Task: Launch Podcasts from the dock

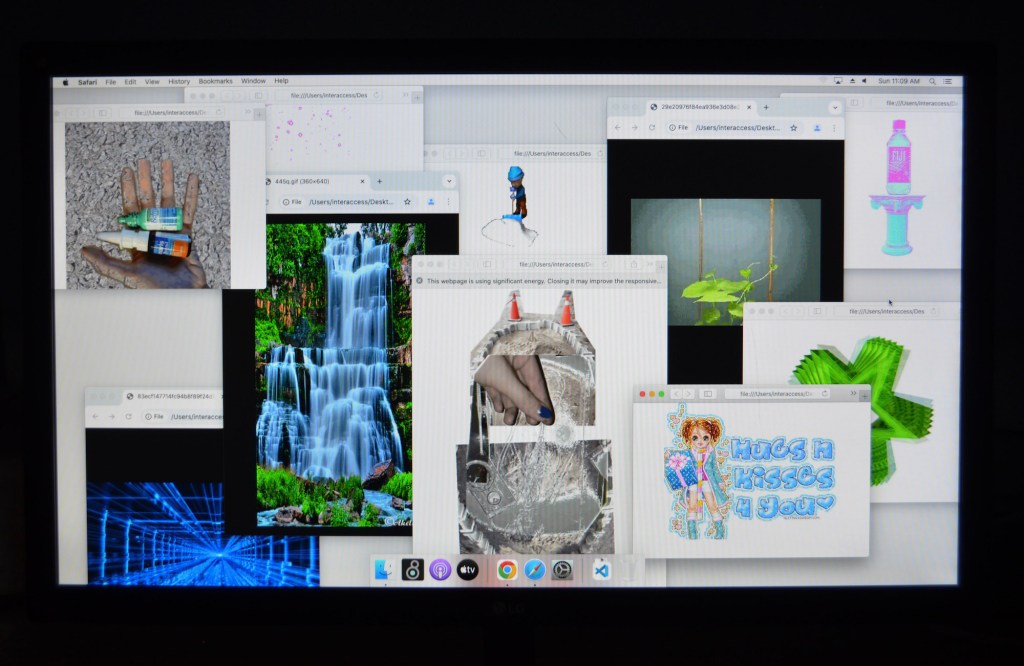Action: [x=439, y=570]
